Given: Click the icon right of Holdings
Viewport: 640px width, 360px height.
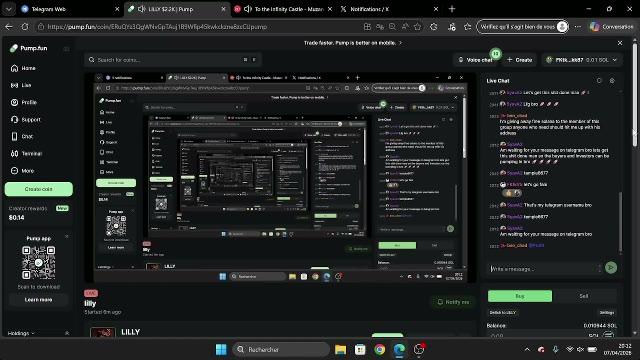Looking at the screenshot, I should (67, 333).
